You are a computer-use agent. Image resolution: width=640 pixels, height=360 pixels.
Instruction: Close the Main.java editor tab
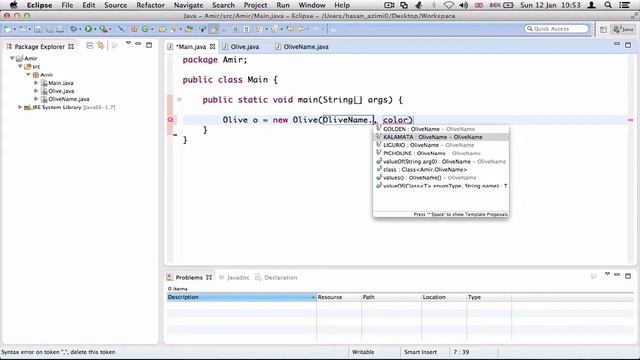[212, 47]
